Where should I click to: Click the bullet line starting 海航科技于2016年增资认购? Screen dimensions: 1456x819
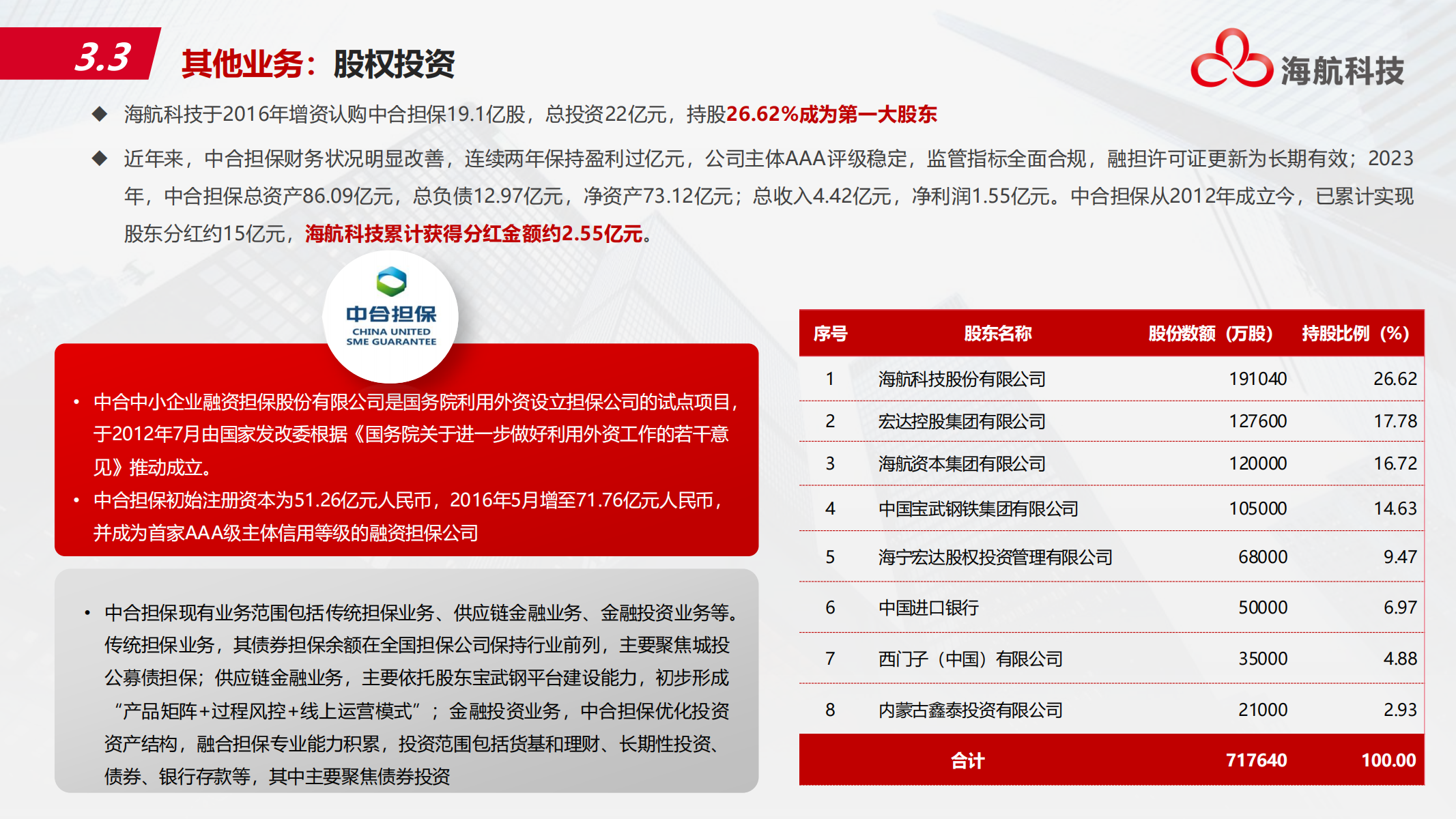tap(530, 114)
